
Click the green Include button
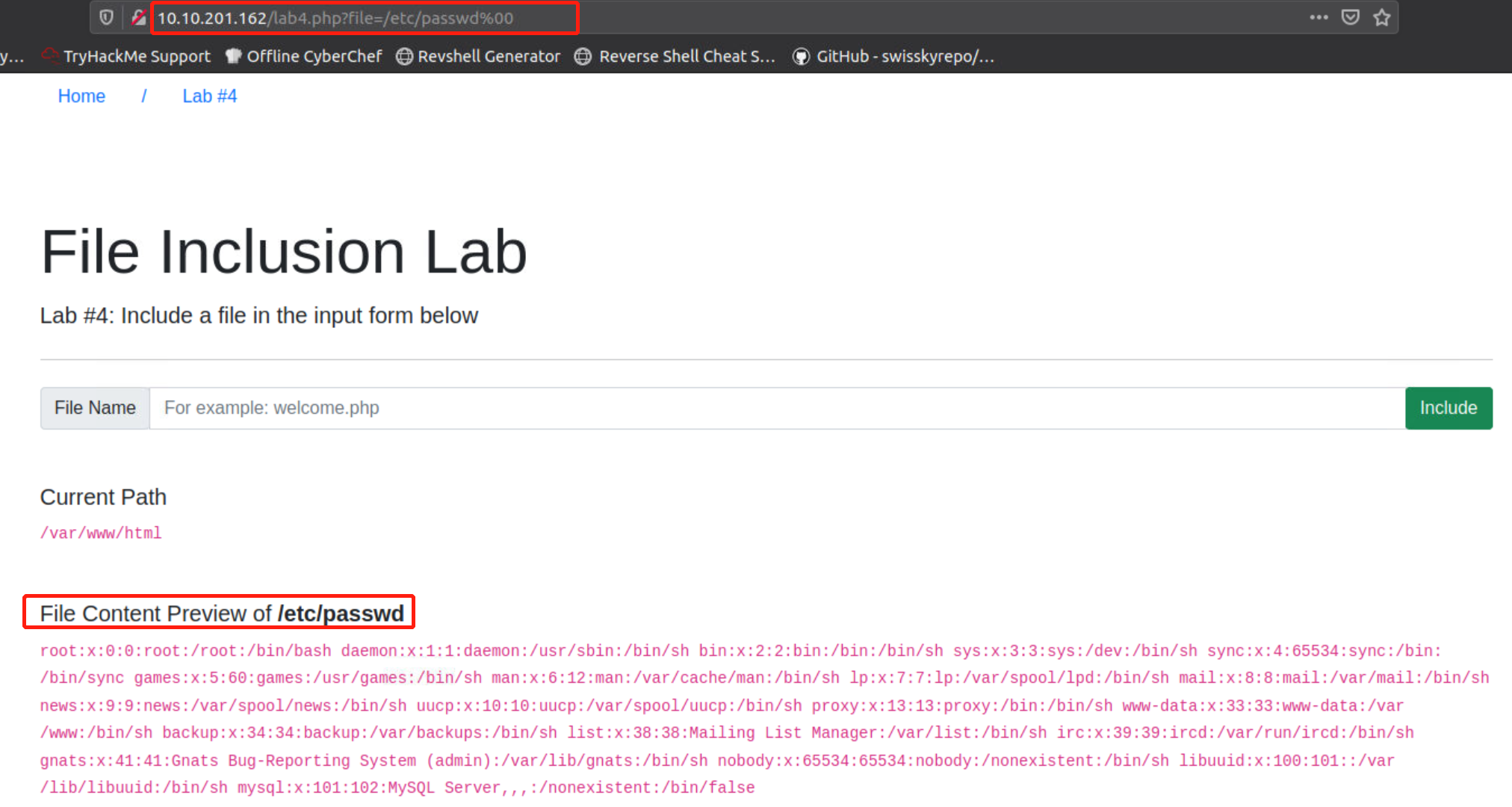1448,408
